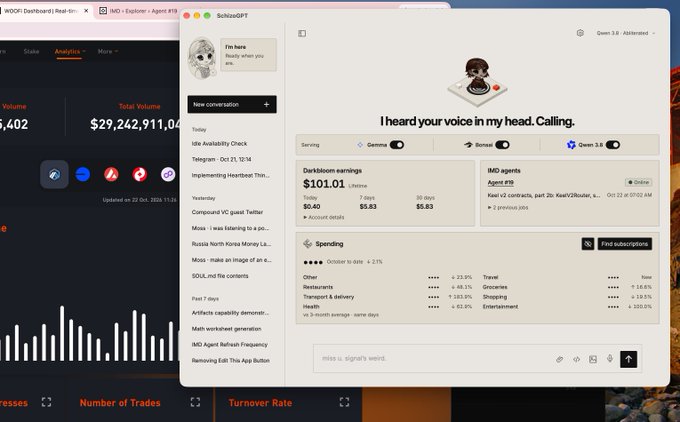Expand 2 previous jobs in IMD agents
The height and width of the screenshot is (422, 680).
(x=508, y=208)
